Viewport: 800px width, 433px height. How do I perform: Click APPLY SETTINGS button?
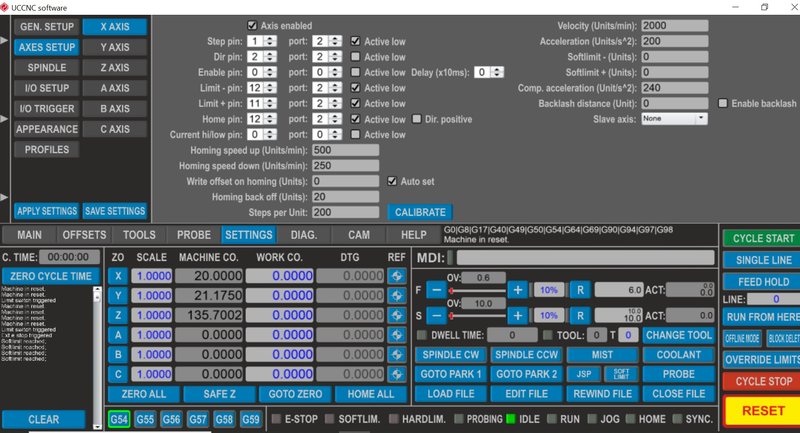46,211
